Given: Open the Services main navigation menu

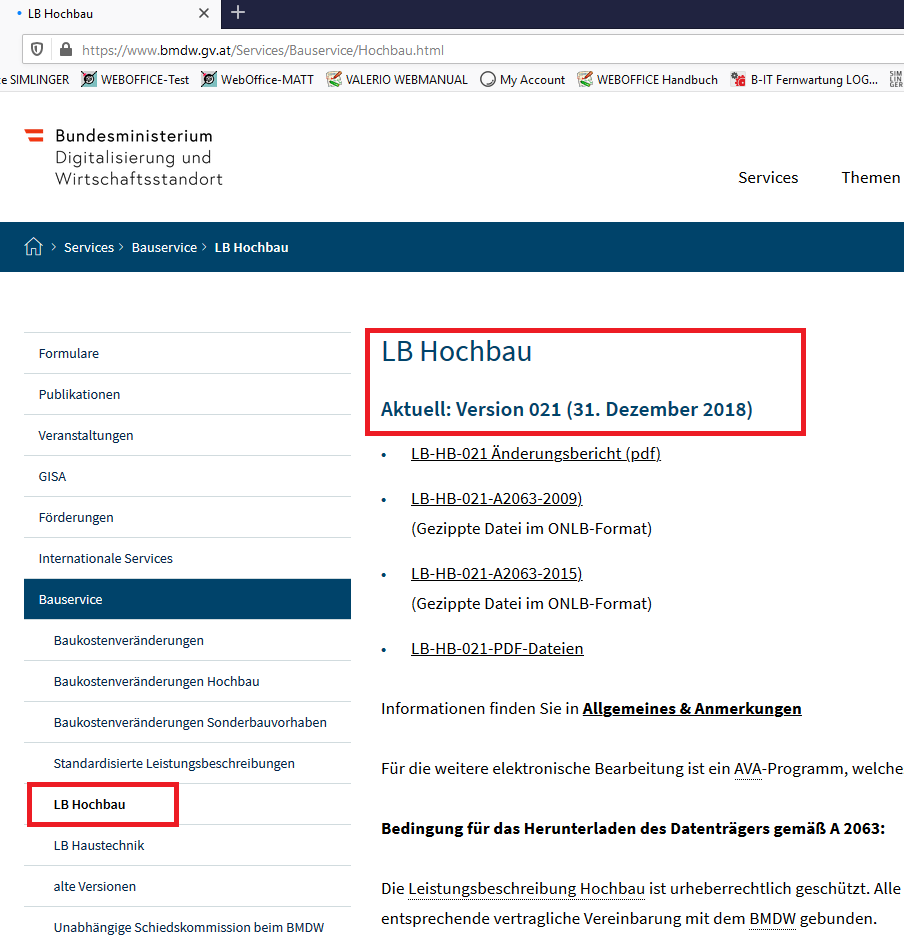Looking at the screenshot, I should (768, 177).
